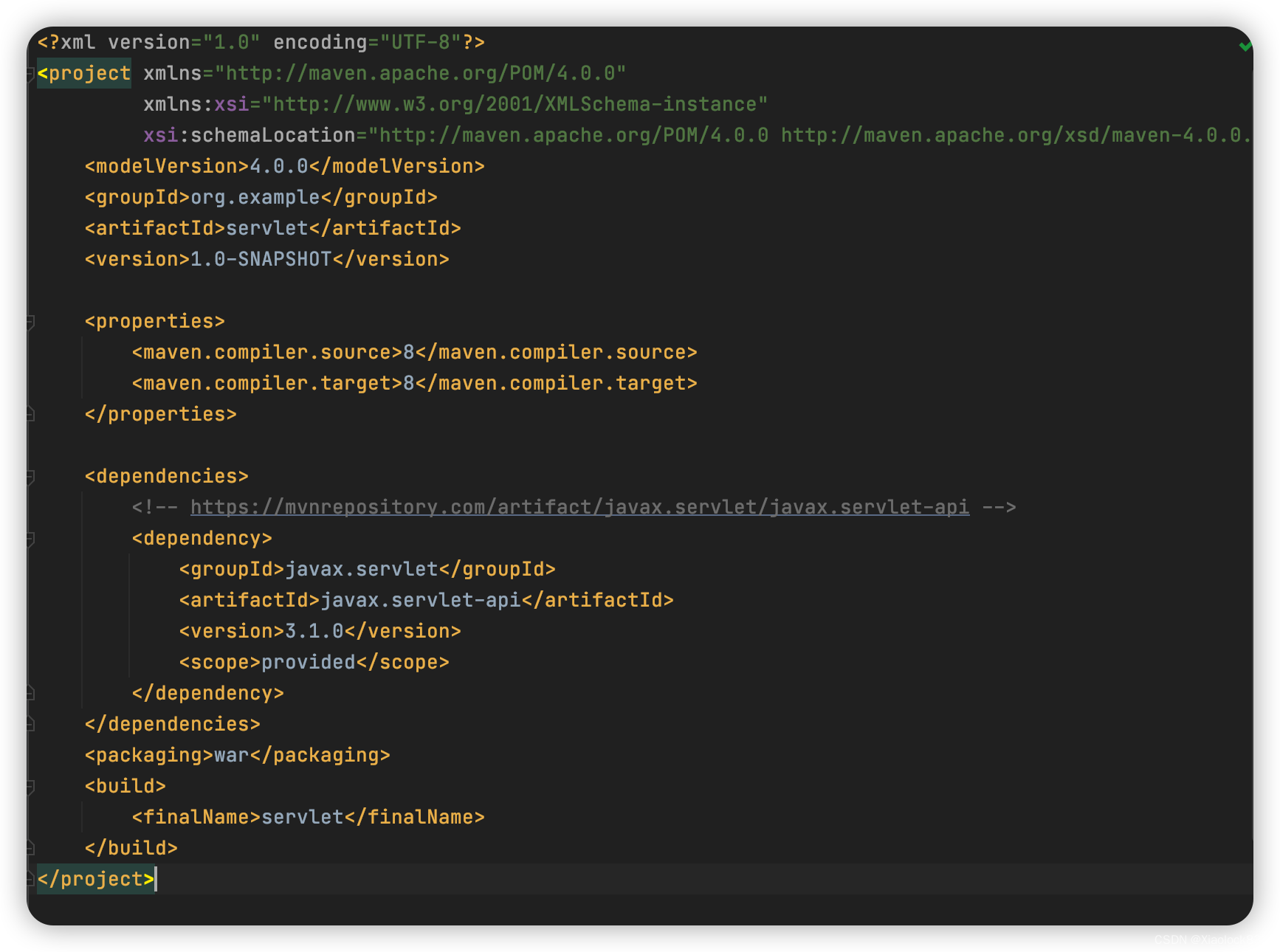
Task: Fold at the closing build tag marker
Action: pyautogui.click(x=30, y=849)
